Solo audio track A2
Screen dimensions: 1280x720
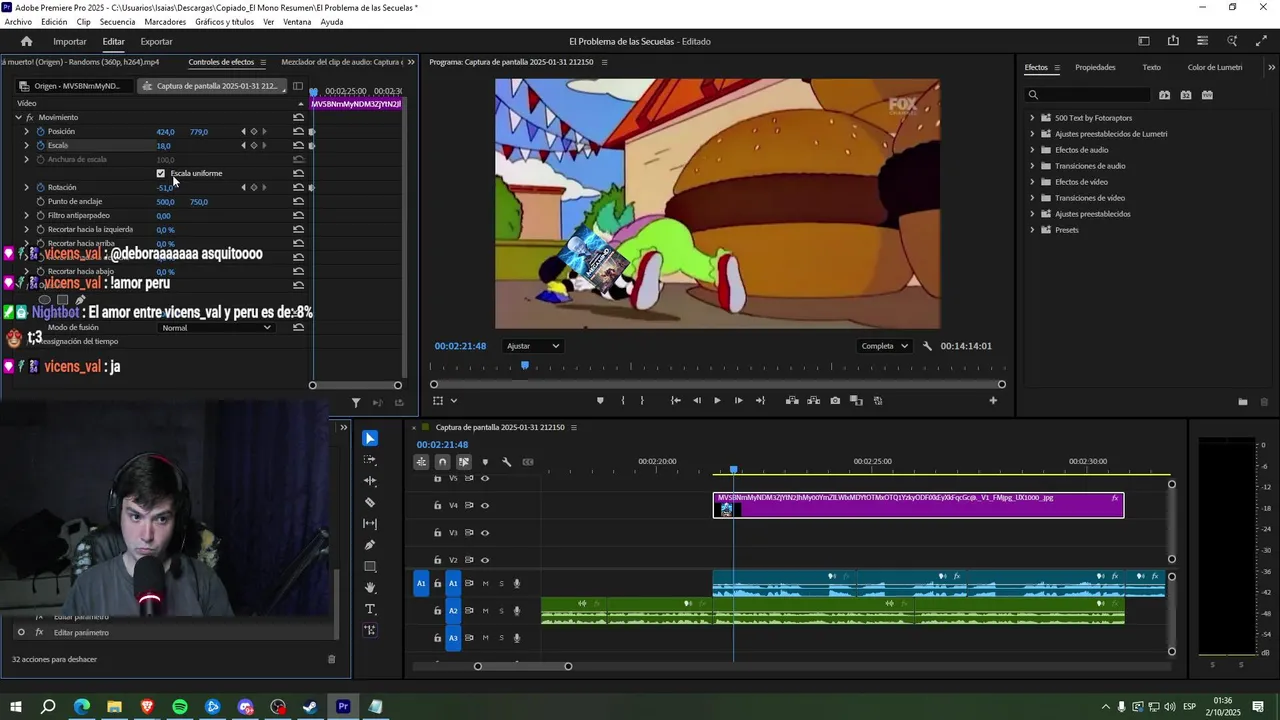tap(501, 611)
